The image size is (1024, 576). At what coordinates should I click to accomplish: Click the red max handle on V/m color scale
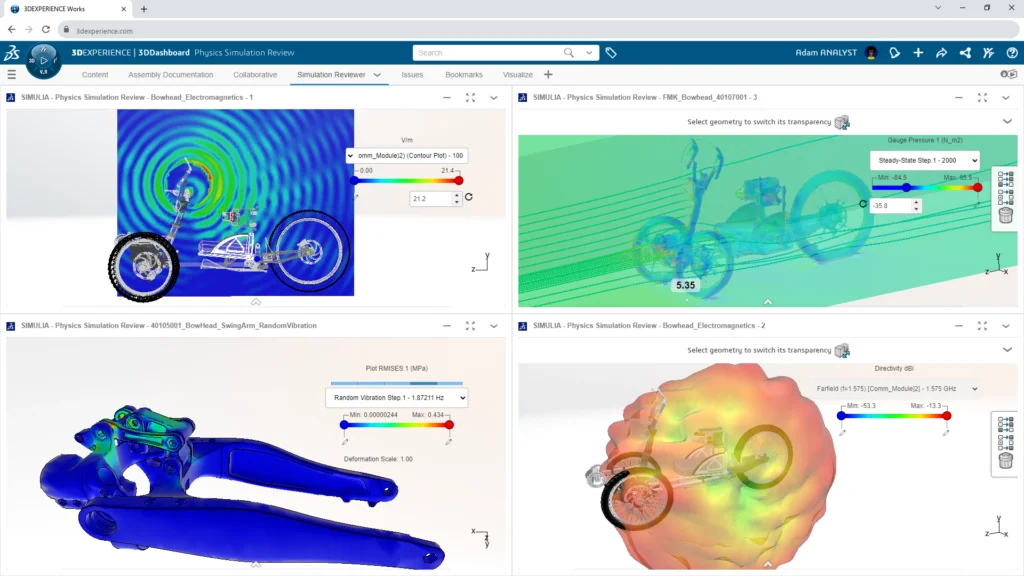tap(458, 180)
